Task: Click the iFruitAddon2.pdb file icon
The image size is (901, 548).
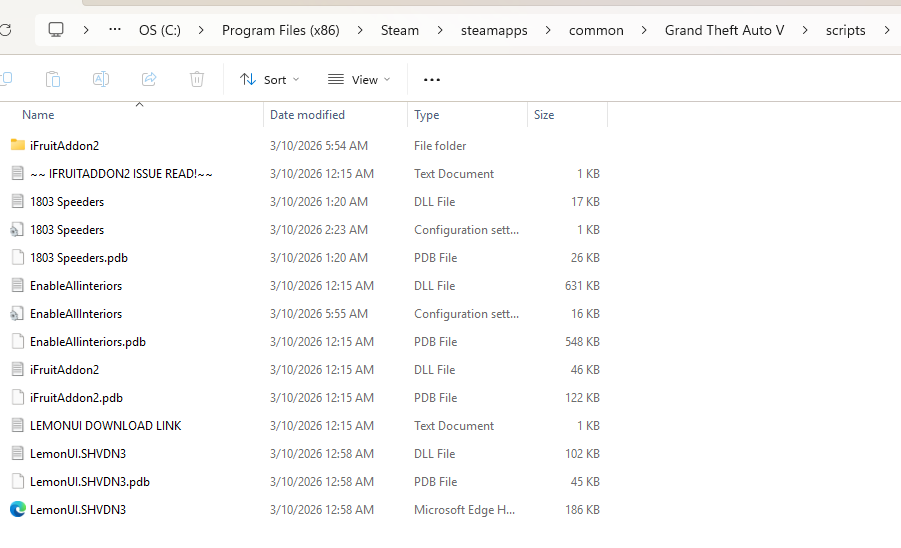Action: coord(18,398)
